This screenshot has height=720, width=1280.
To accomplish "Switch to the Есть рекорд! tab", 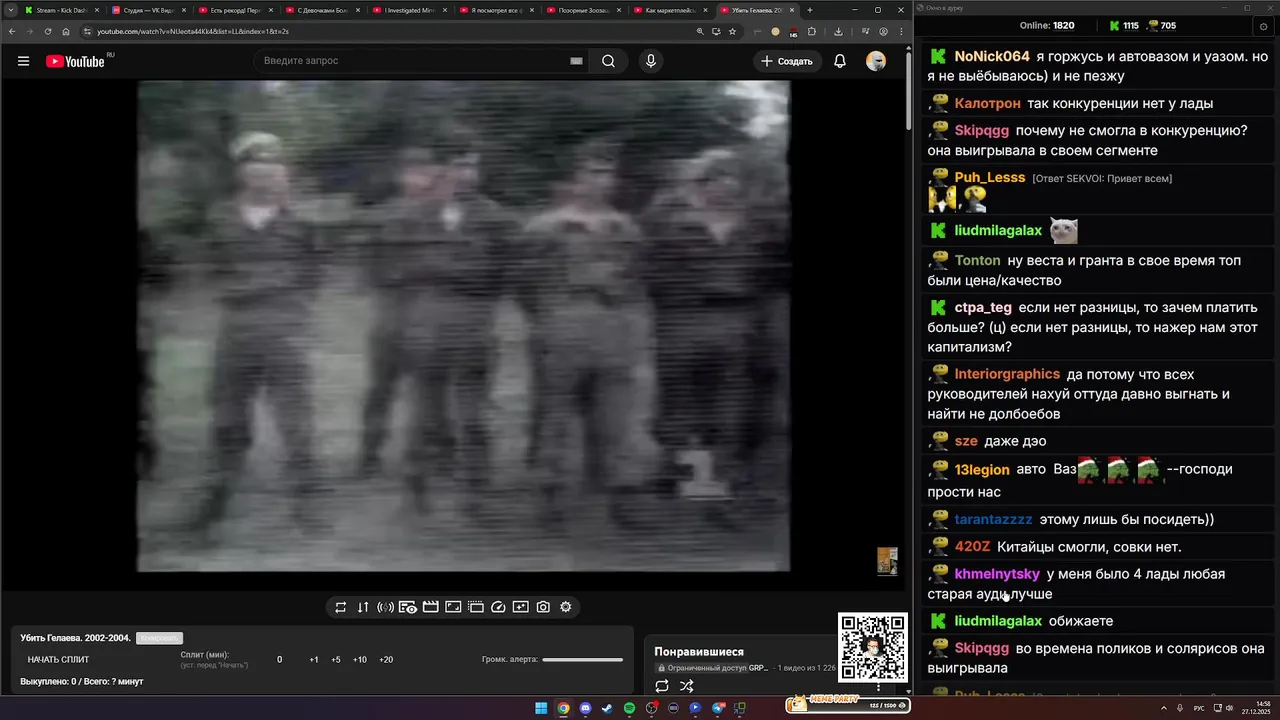I will [x=235, y=10].
